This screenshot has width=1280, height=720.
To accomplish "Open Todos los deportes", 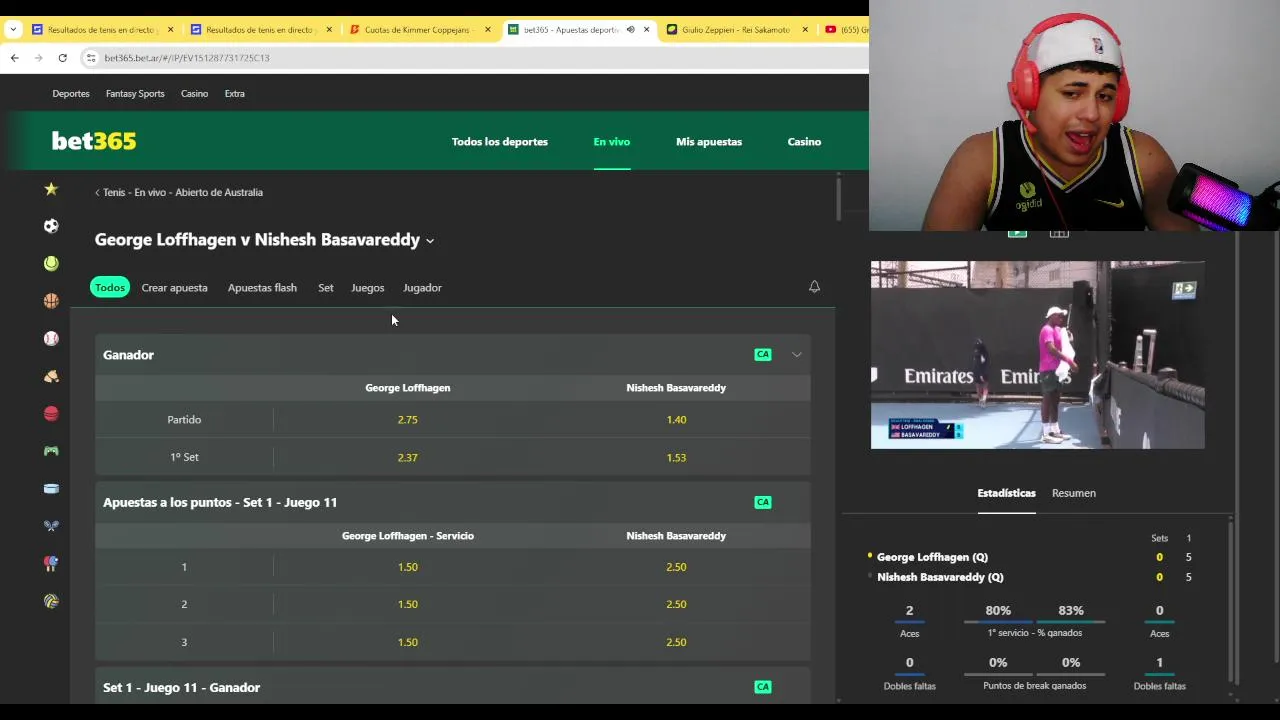I will point(500,141).
